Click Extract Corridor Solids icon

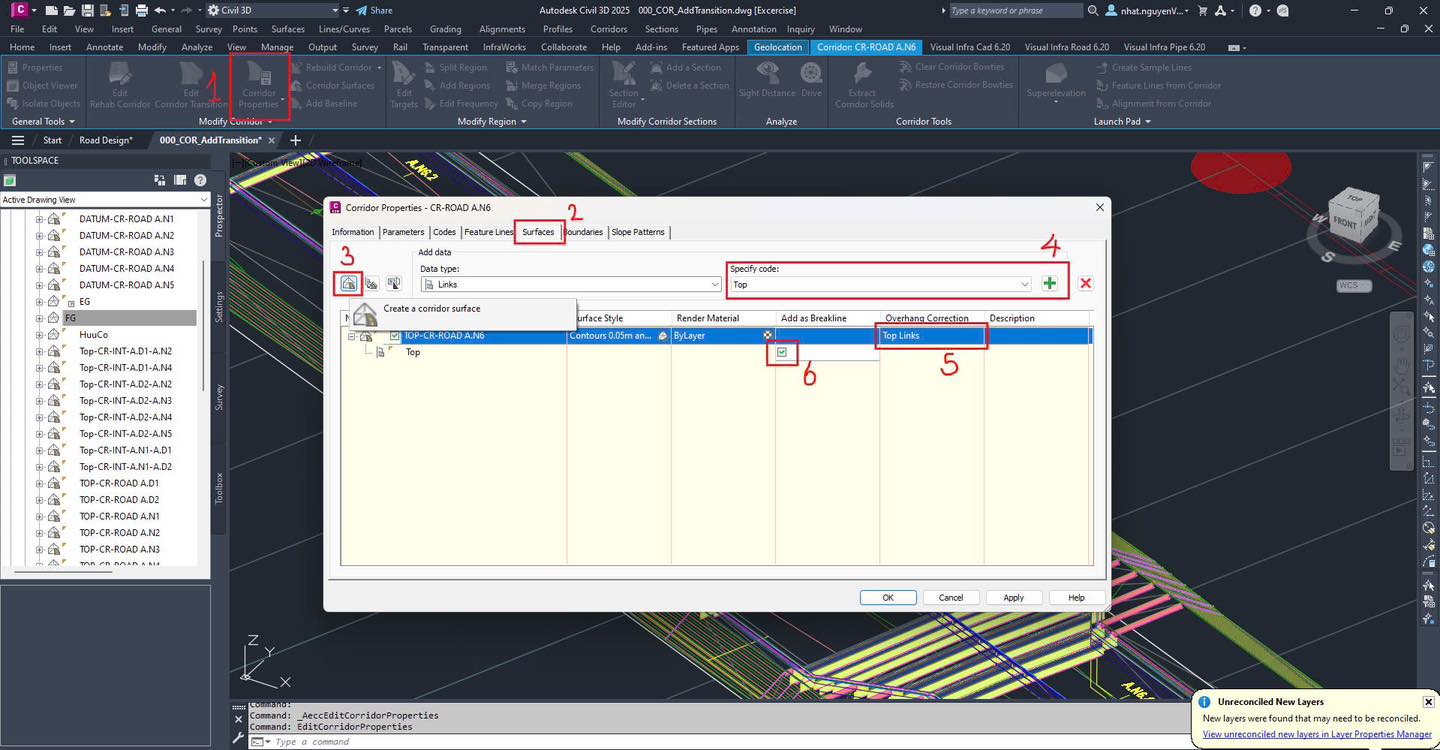click(863, 84)
